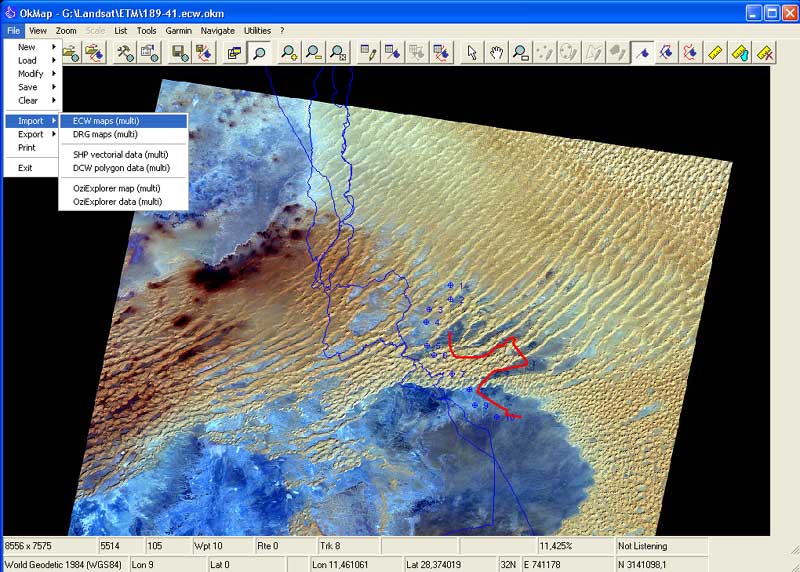The image size is (800, 572).
Task: Select the blue flag waypoint tool
Action: tap(642, 53)
